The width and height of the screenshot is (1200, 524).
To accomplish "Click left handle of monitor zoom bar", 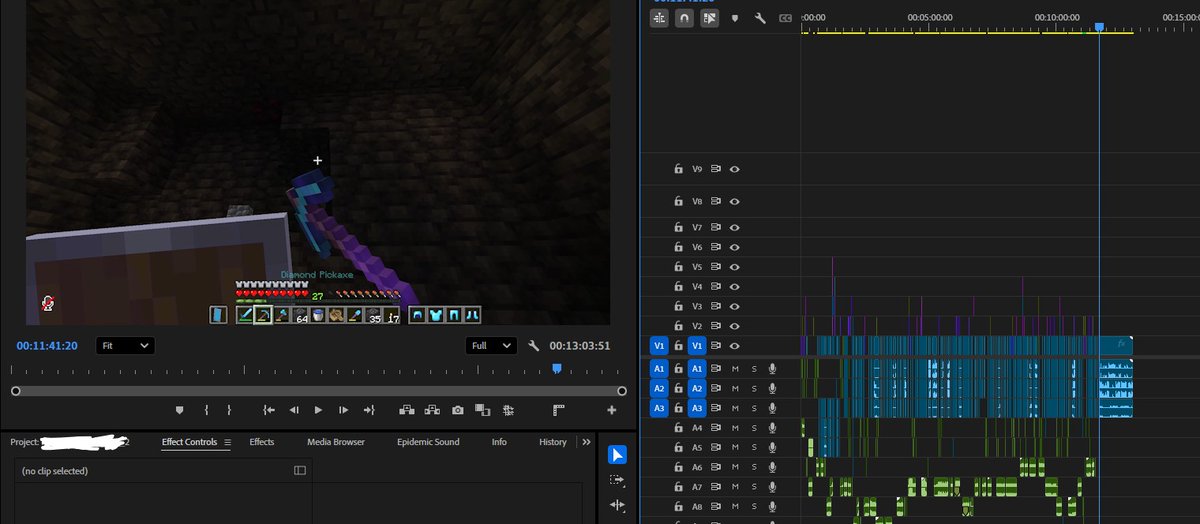I will (15, 391).
